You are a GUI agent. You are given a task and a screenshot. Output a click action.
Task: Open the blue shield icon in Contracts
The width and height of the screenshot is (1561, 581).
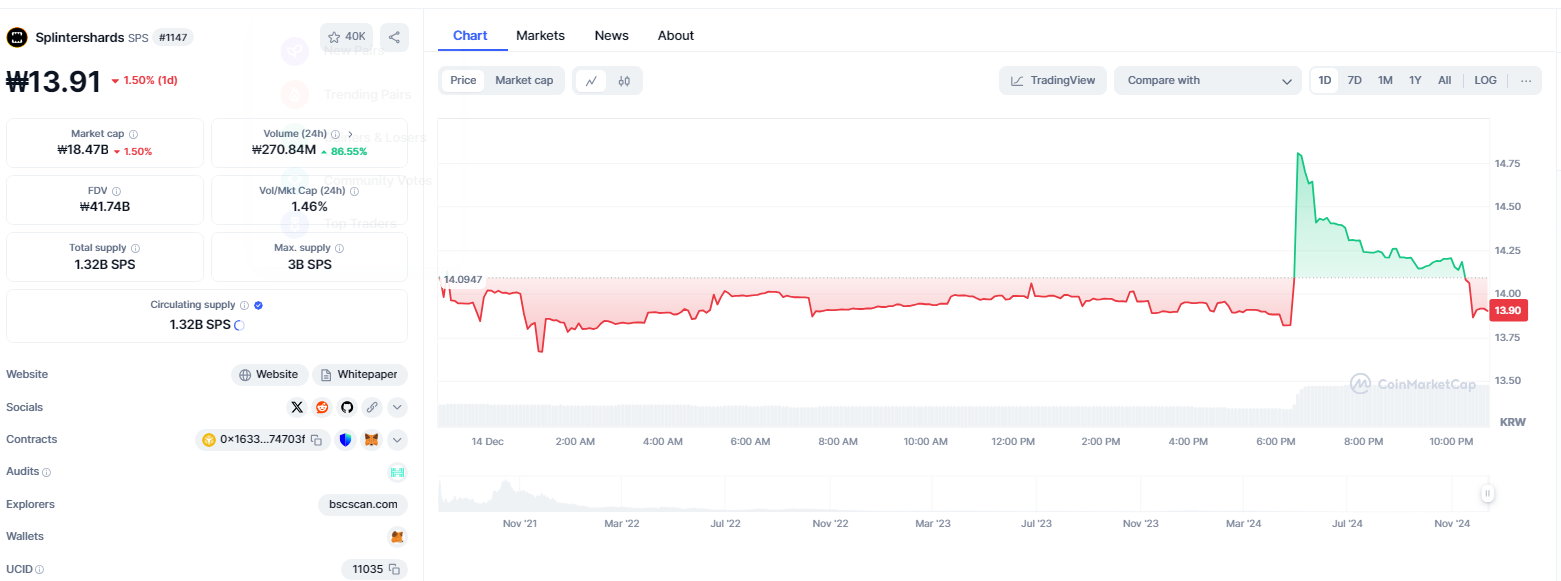coord(346,440)
